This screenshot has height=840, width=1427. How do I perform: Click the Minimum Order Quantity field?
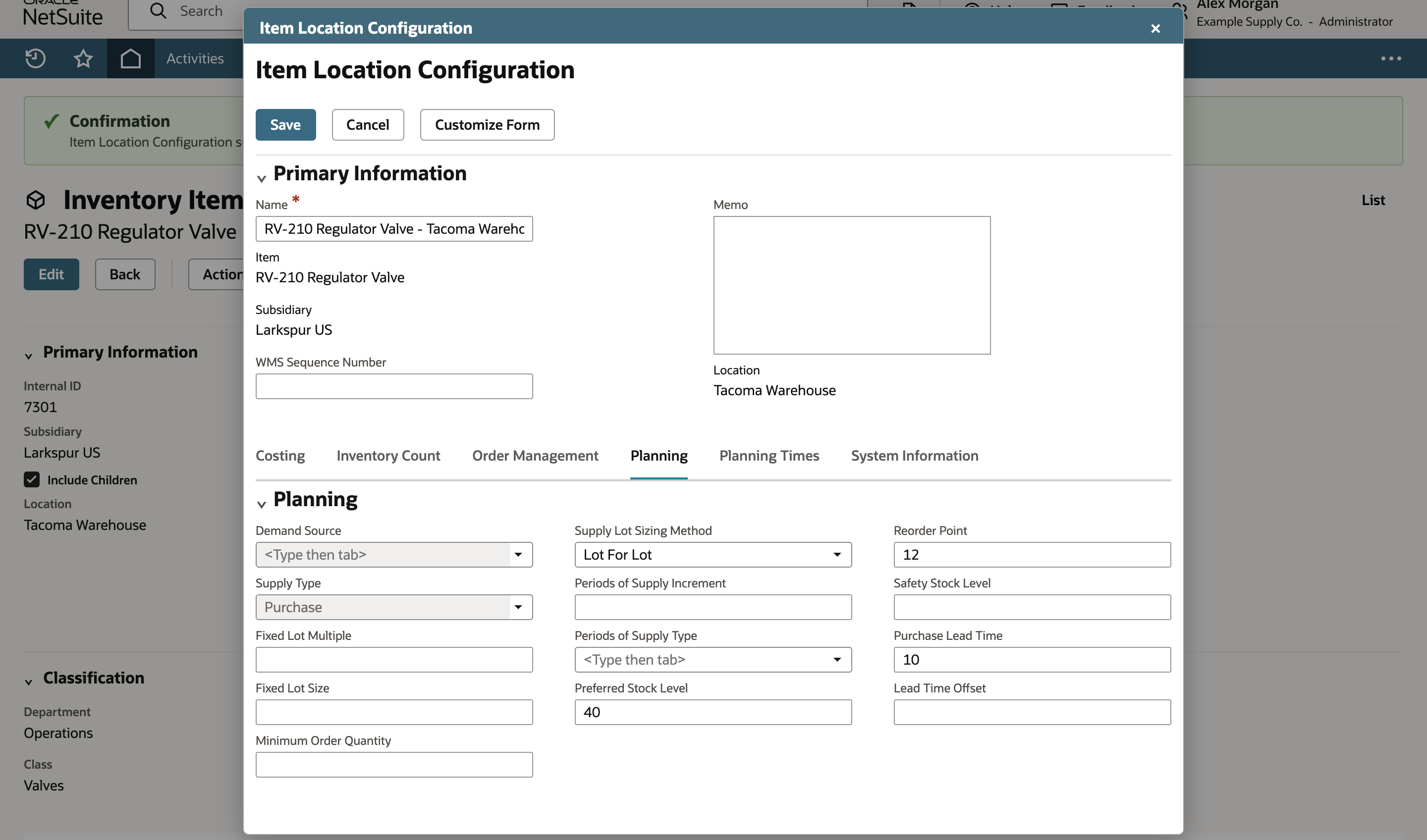coord(393,764)
